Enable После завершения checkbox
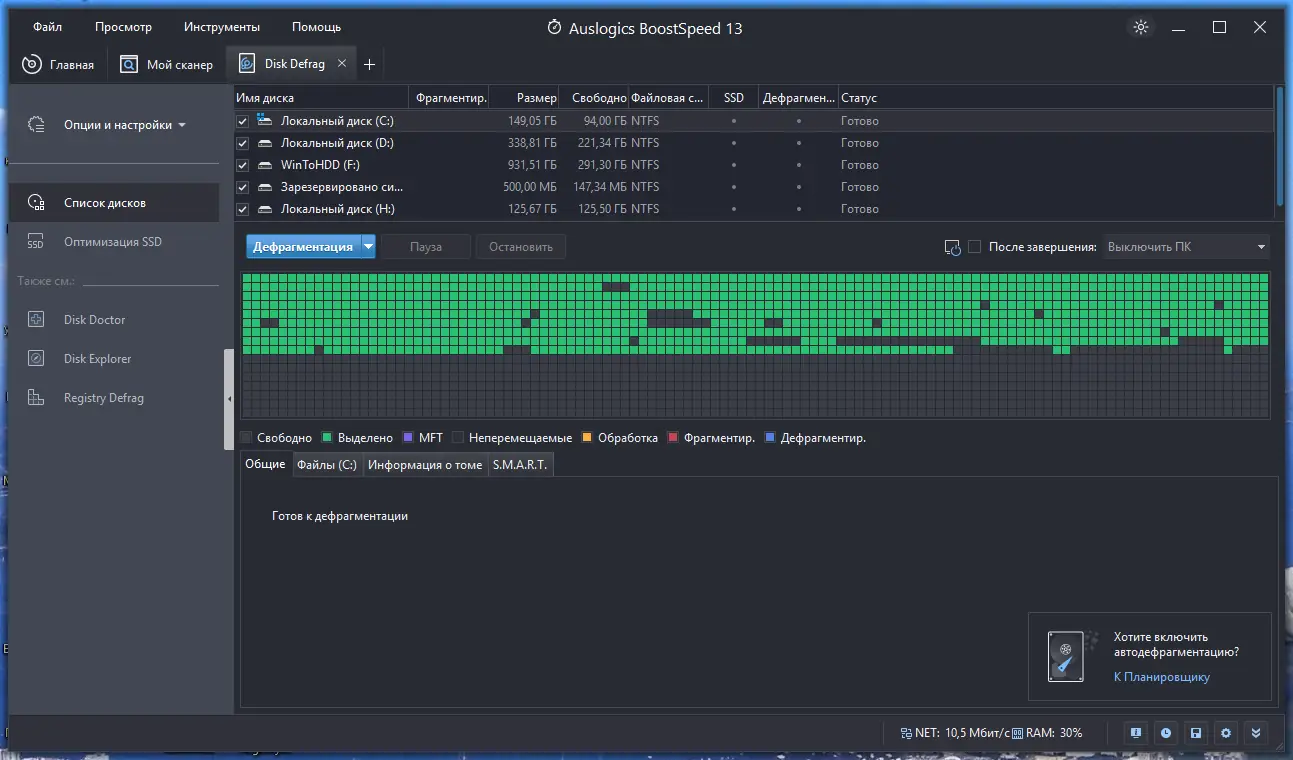 click(x=975, y=247)
